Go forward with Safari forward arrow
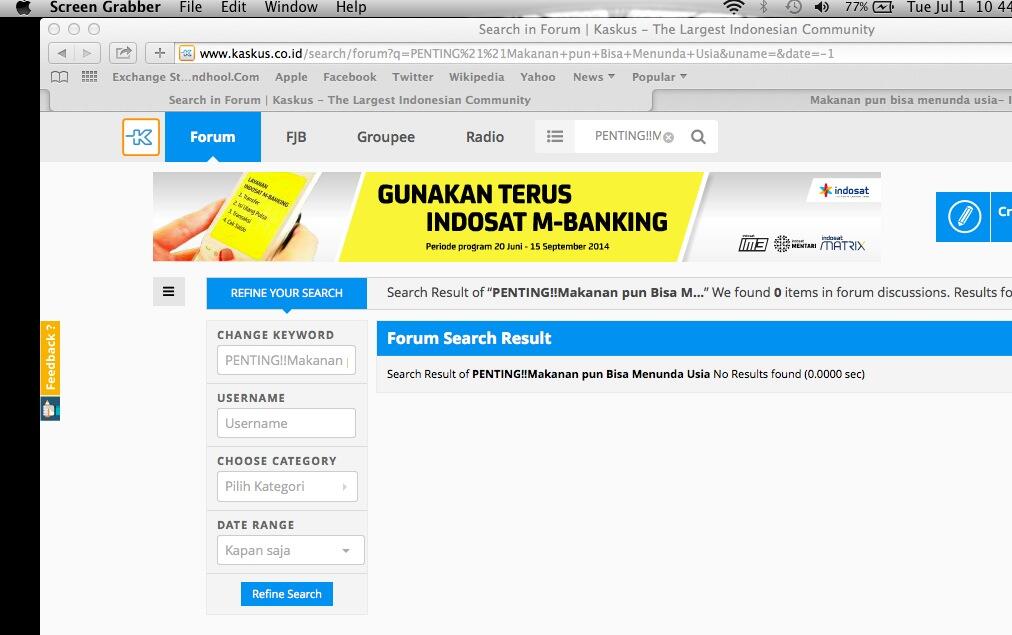The height and width of the screenshot is (635, 1012). 87,53
